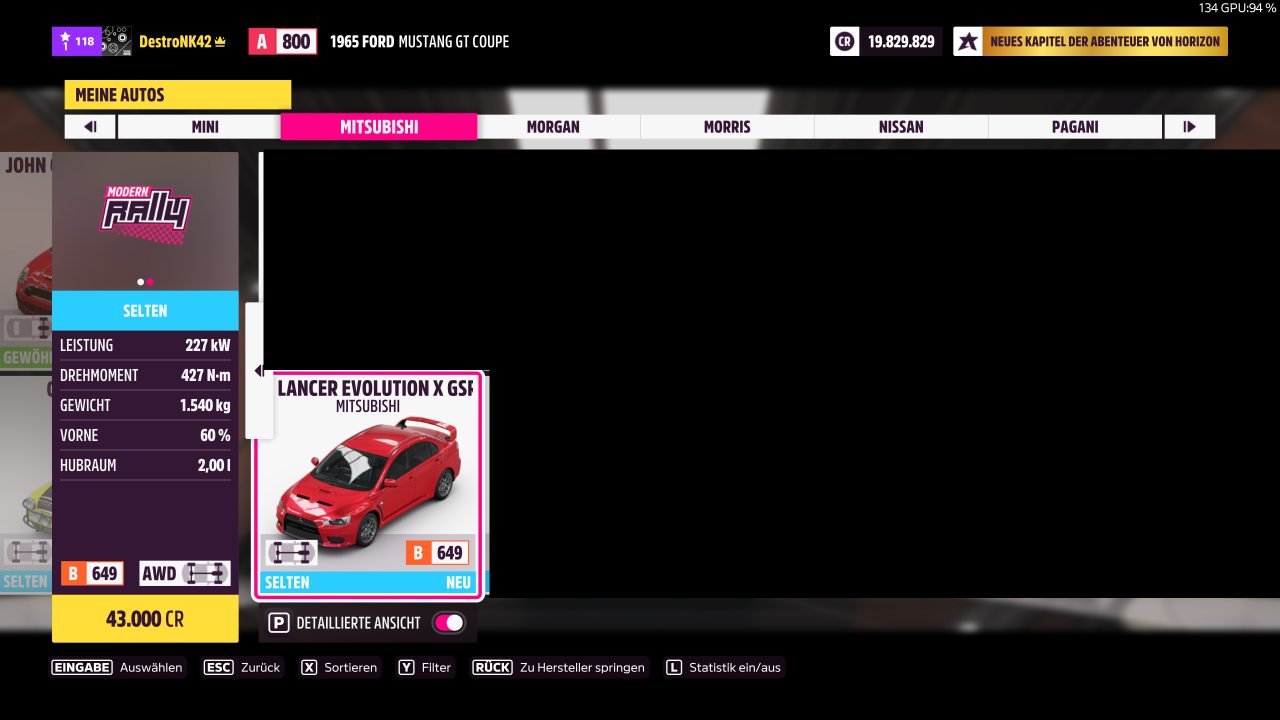Open the Filter option
This screenshot has height=720, width=1280.
[425, 668]
